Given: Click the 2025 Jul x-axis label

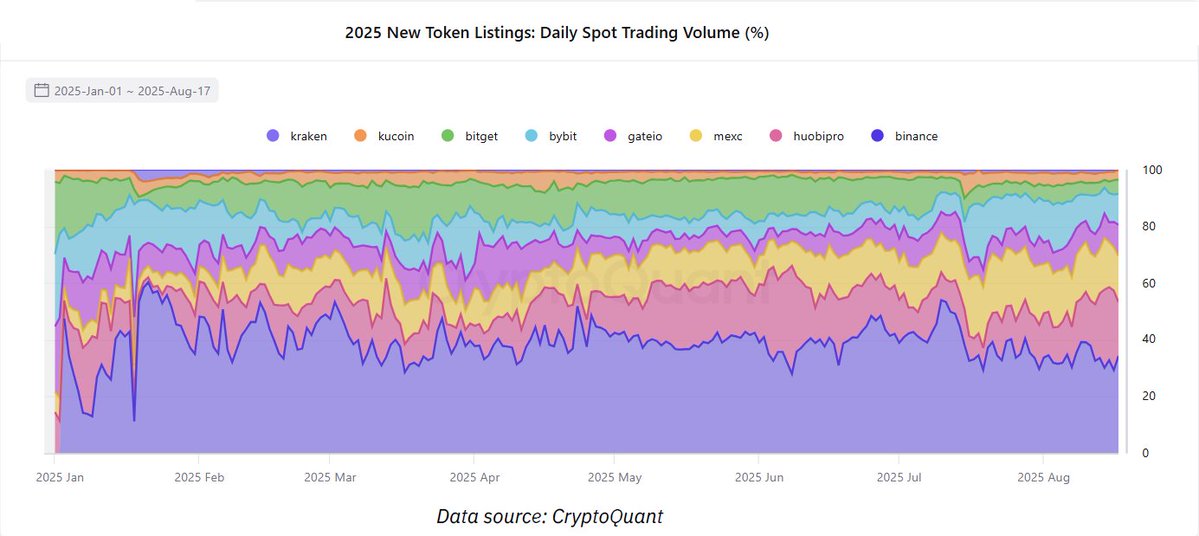Looking at the screenshot, I should point(898,478).
